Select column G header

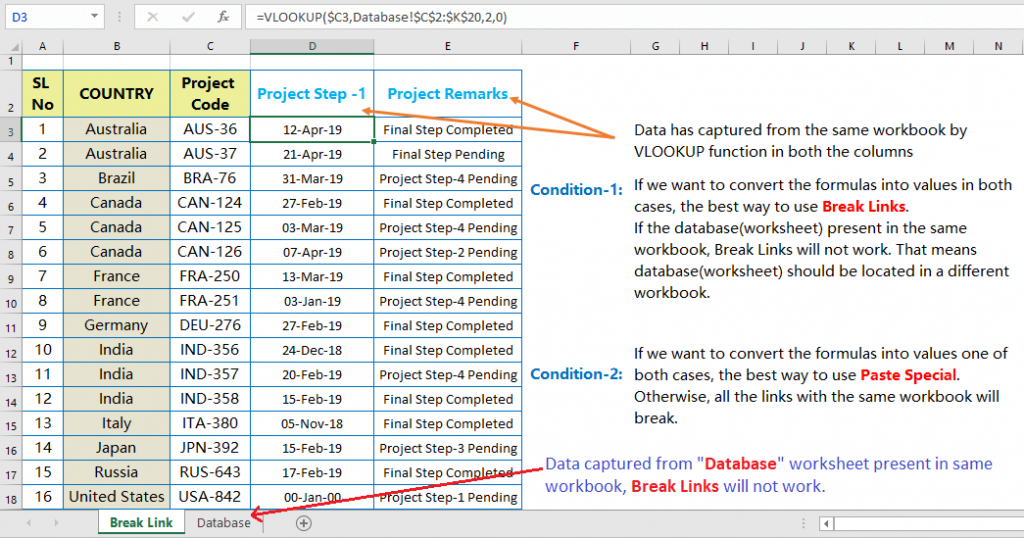[x=655, y=46]
